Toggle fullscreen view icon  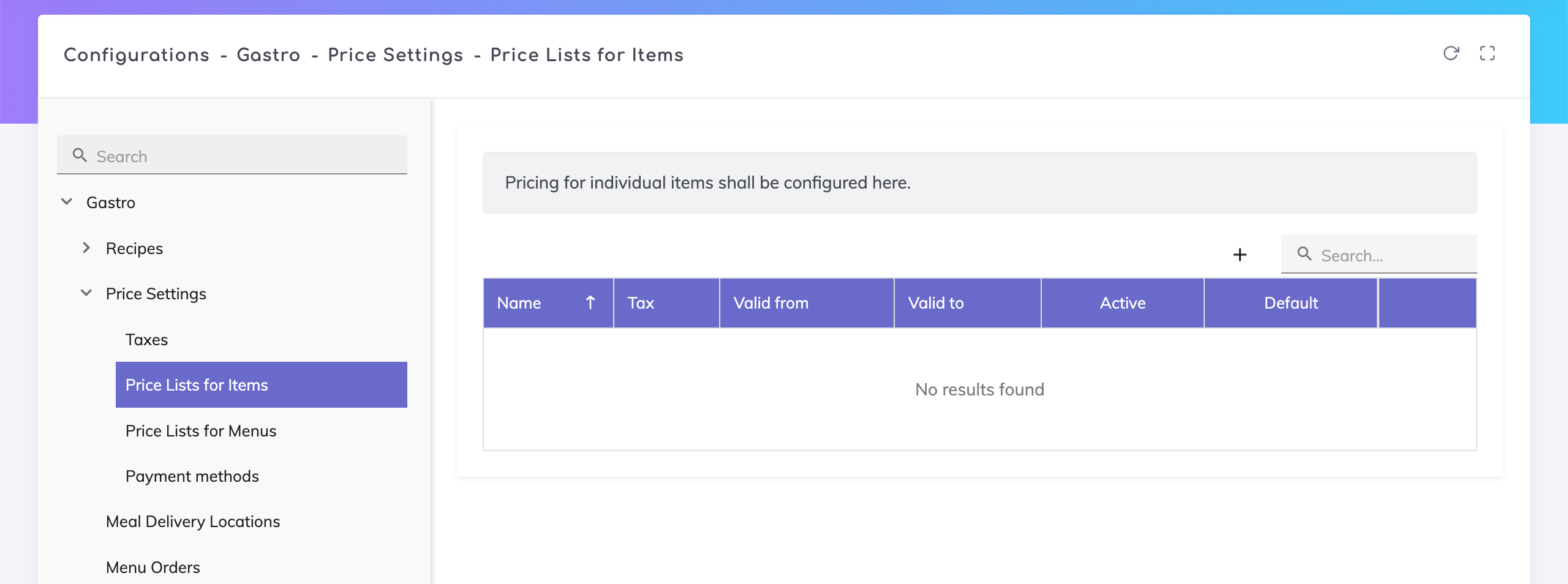1487,54
